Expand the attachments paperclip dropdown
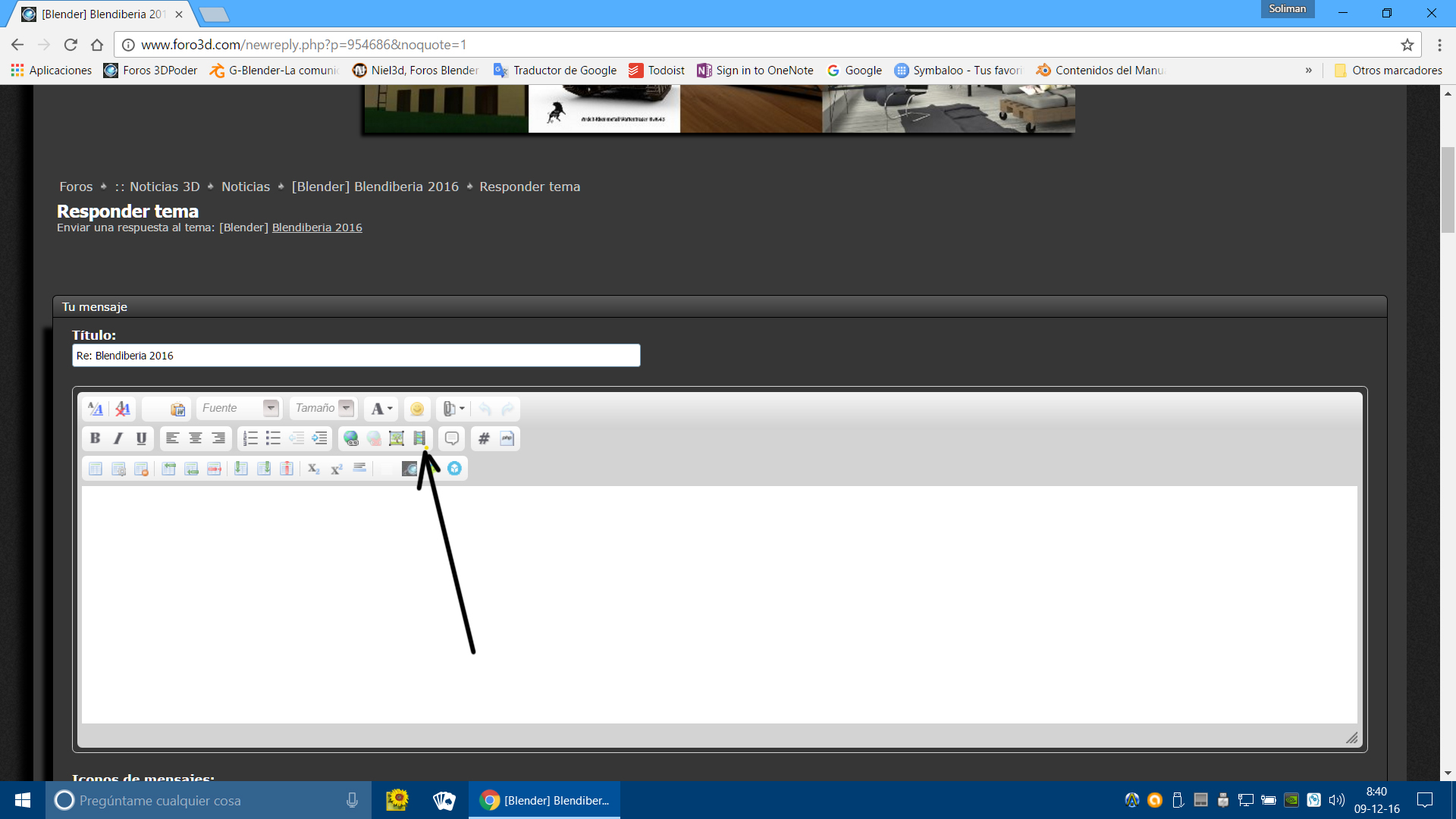Viewport: 1456px width, 819px height. pyautogui.click(x=454, y=409)
